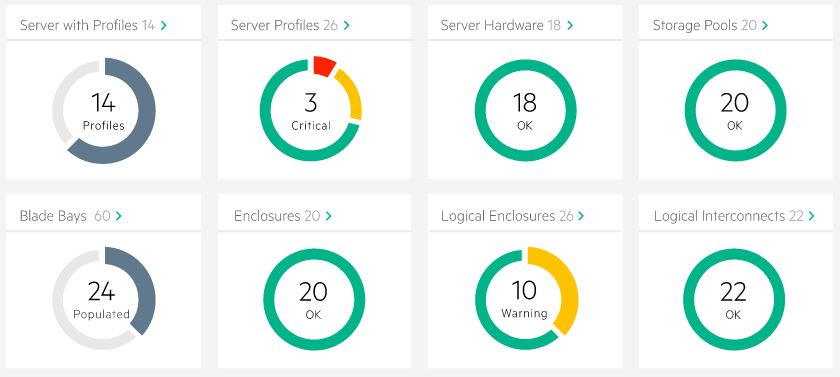
Task: Click '20 OK' value in Storage Pools
Action: pyautogui.click(x=734, y=111)
